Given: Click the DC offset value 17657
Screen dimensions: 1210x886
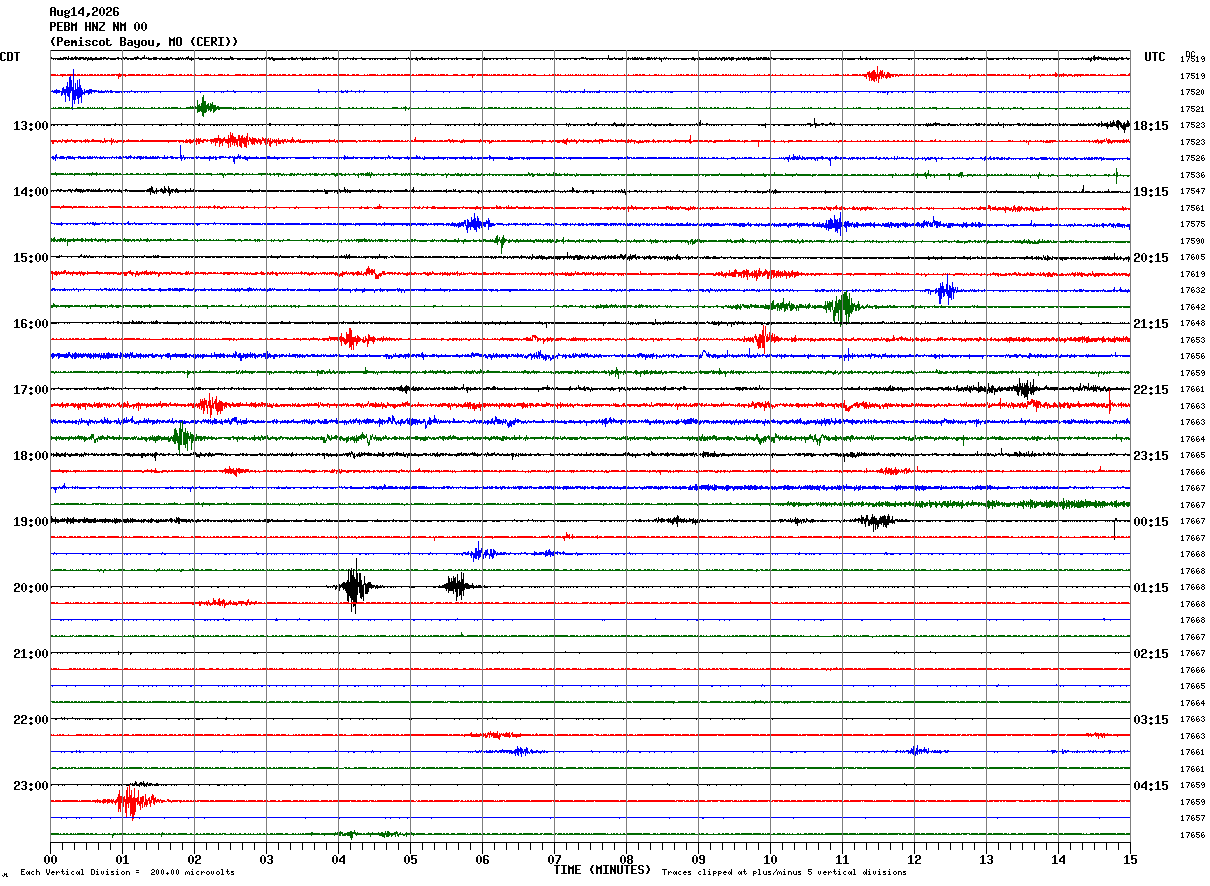Looking at the screenshot, I should pyautogui.click(x=1192, y=819).
